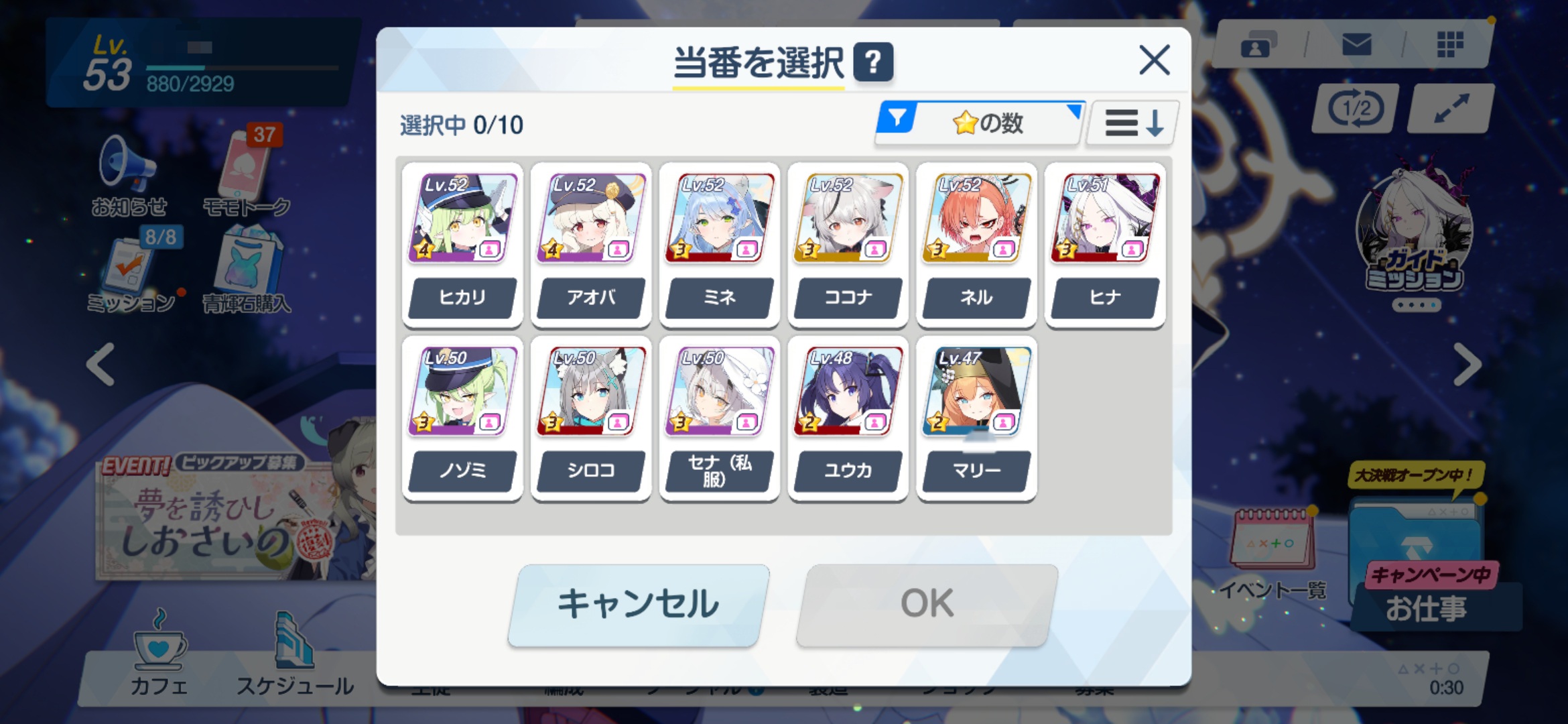Image resolution: width=1568 pixels, height=724 pixels.
Task: Expand fullscreen with diagonal arrows icon
Action: [x=1451, y=108]
